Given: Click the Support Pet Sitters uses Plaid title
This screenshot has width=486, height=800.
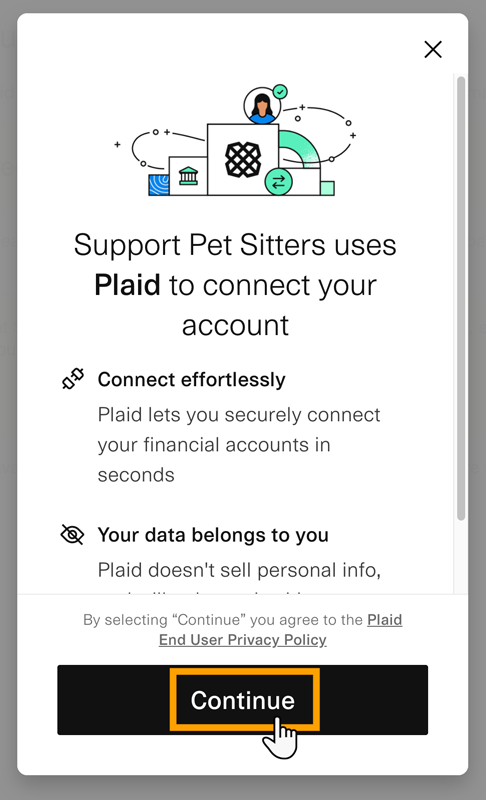Looking at the screenshot, I should (235, 285).
